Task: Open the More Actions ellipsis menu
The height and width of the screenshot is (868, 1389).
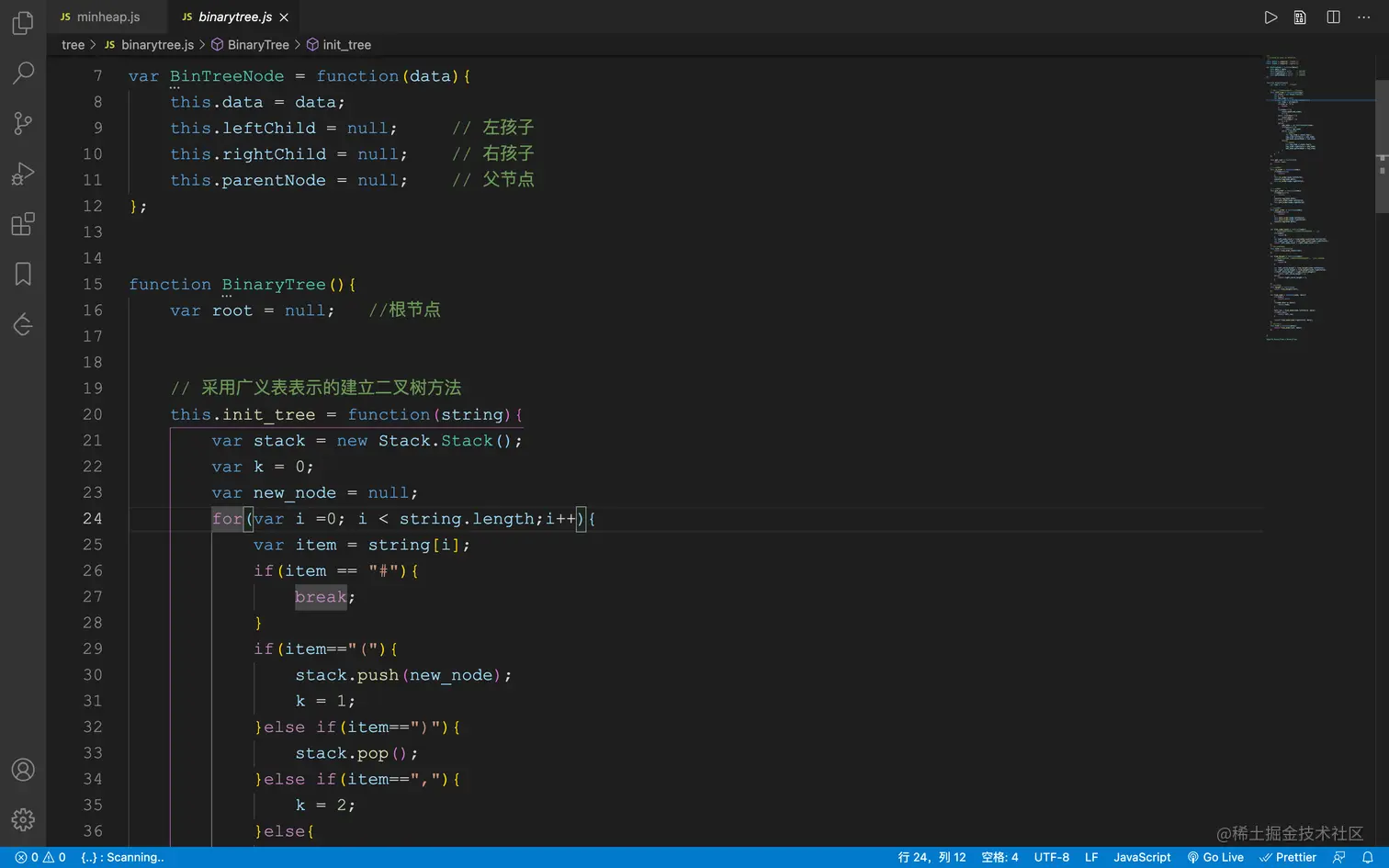Action: (1364, 17)
